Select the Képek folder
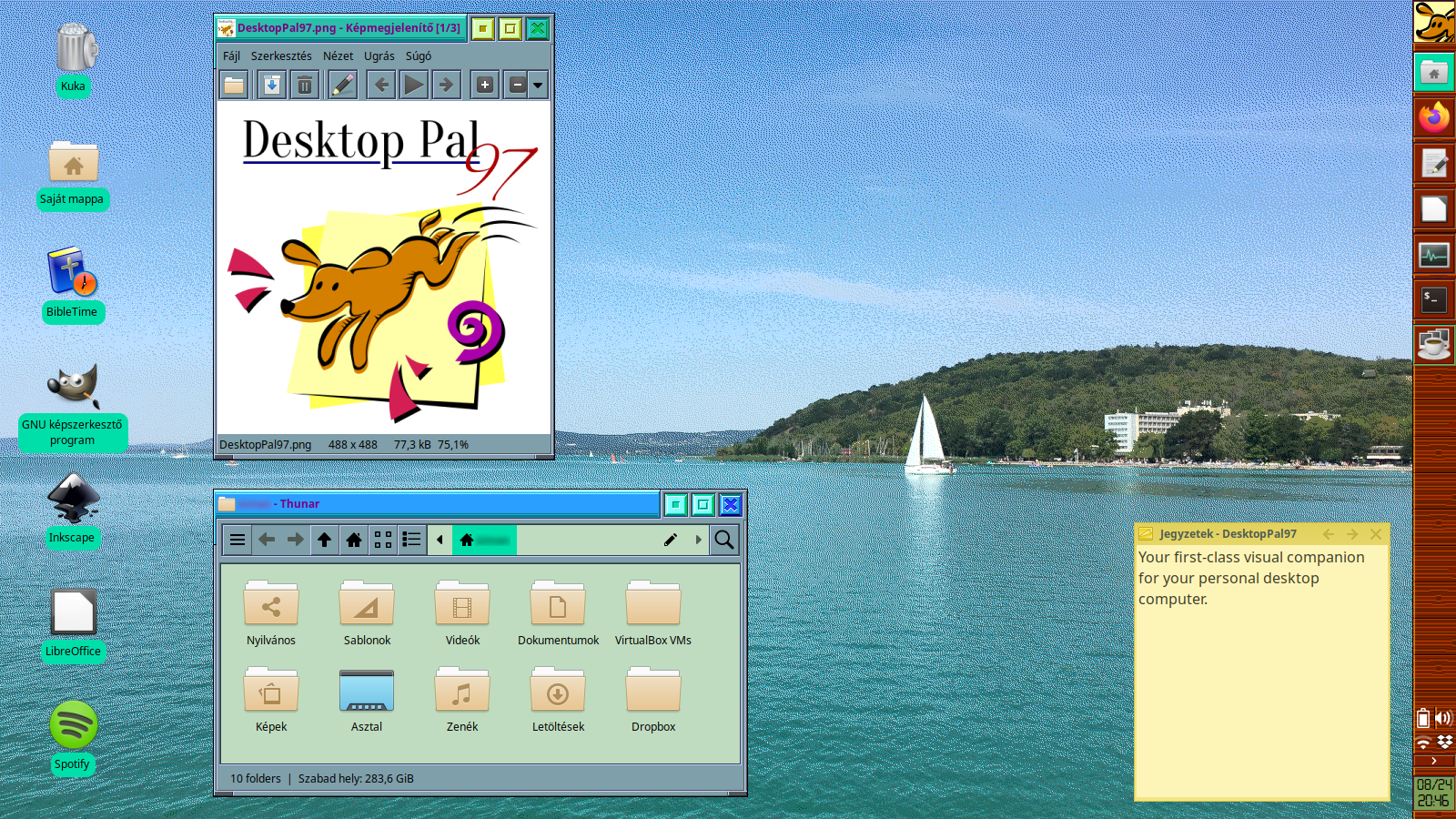This screenshot has height=819, width=1456. tap(271, 700)
